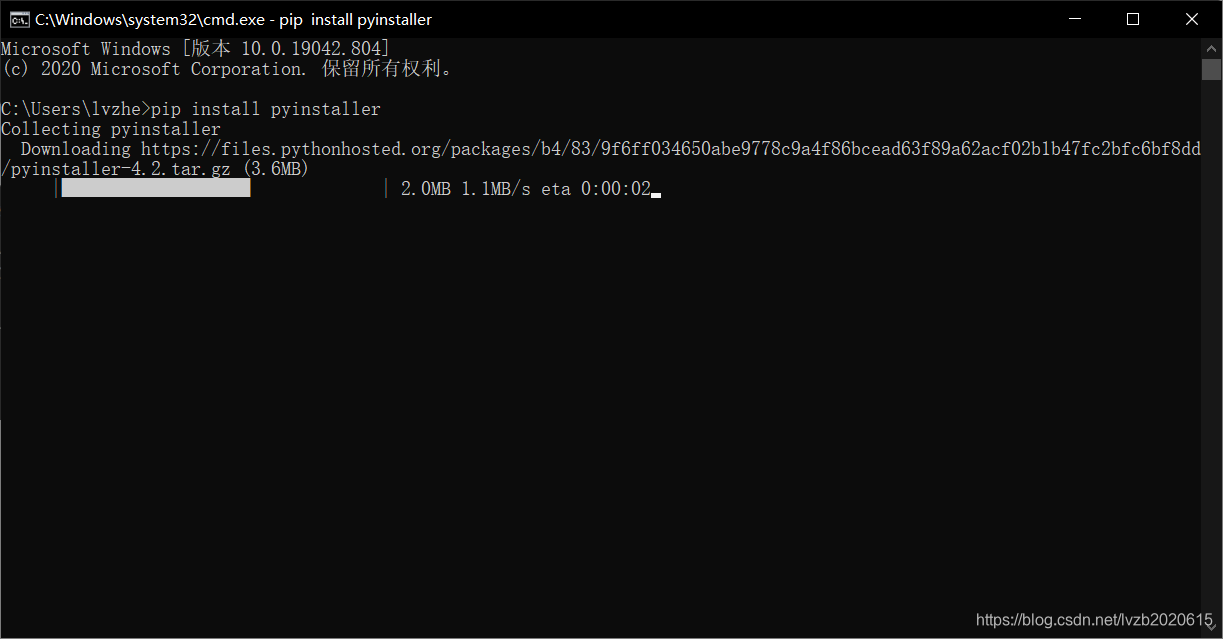Image resolution: width=1223 pixels, height=639 pixels.
Task: Click the download progress bar
Action: 155,187
